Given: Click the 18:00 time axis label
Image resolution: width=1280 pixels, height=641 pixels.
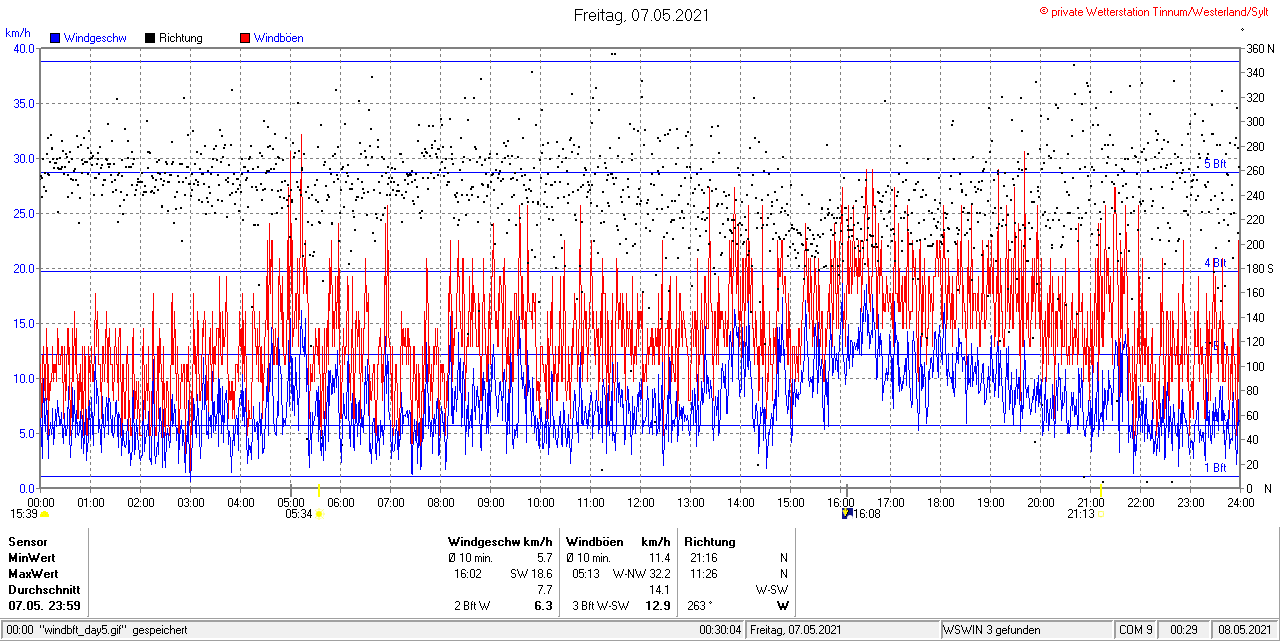Looking at the screenshot, I should (940, 503).
